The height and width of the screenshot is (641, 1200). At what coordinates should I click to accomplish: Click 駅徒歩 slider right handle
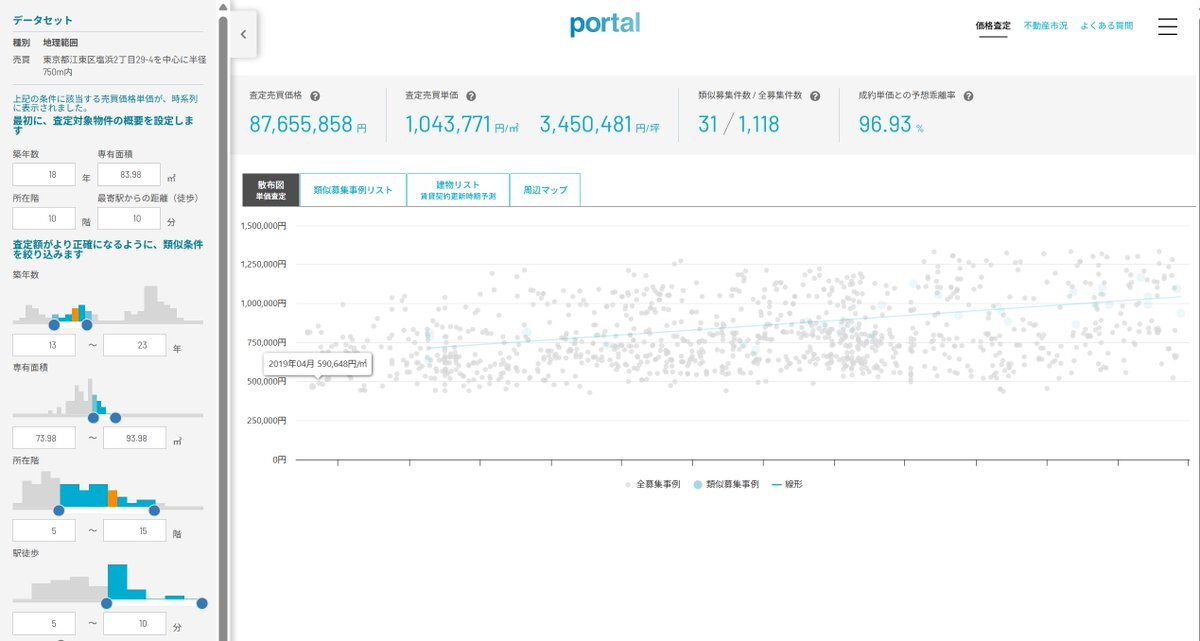pos(202,603)
